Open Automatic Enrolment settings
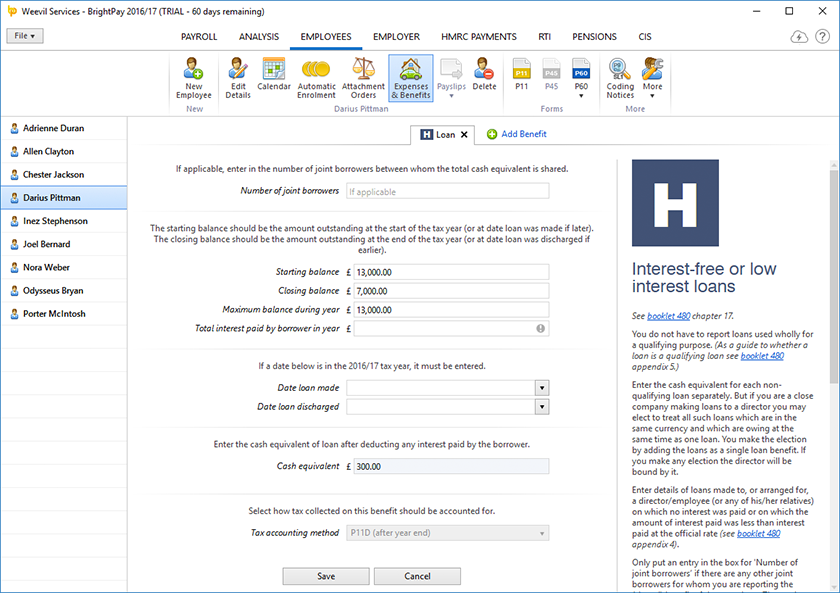 (x=316, y=78)
